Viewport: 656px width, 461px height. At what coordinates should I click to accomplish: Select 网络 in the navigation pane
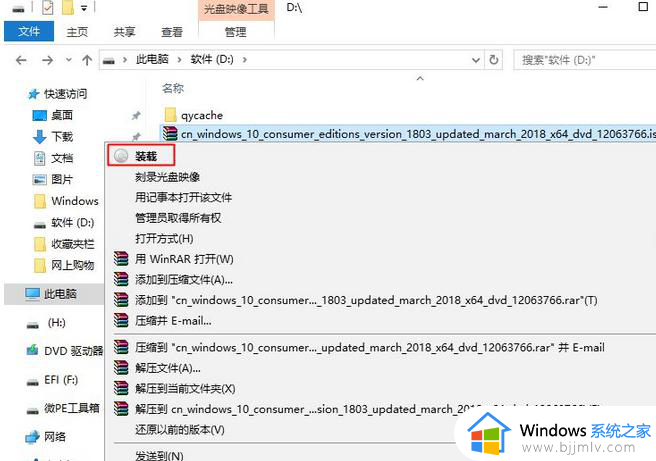pyautogui.click(x=55, y=437)
